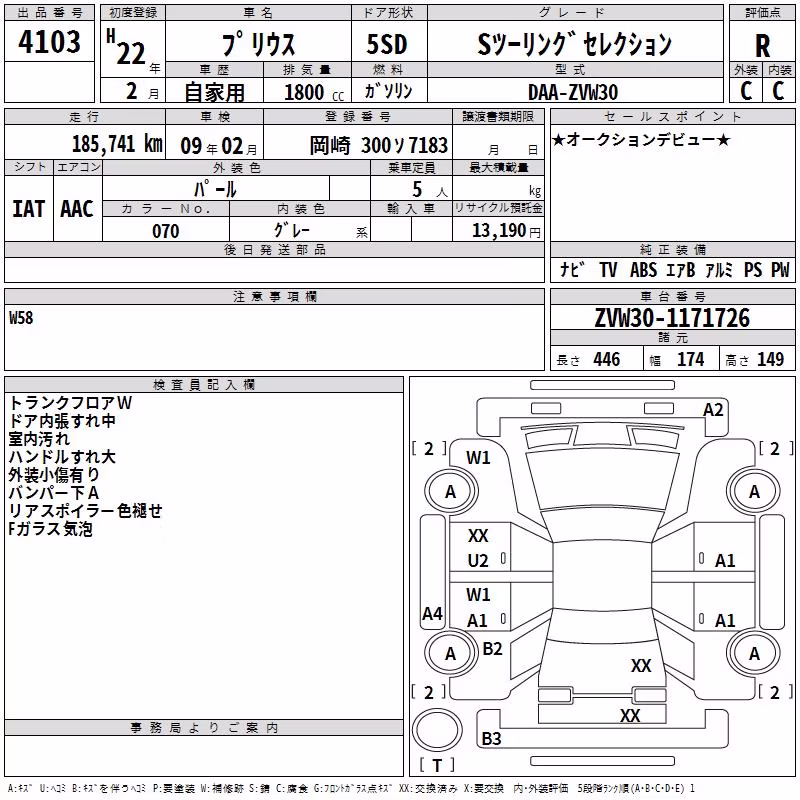
Task: Click registration number 岡崎 300ソ7183
Action: [379, 145]
